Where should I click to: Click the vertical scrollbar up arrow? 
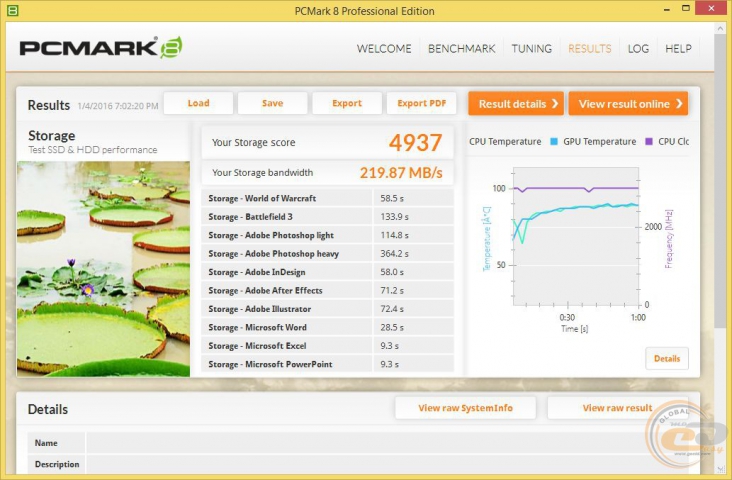coord(719,28)
